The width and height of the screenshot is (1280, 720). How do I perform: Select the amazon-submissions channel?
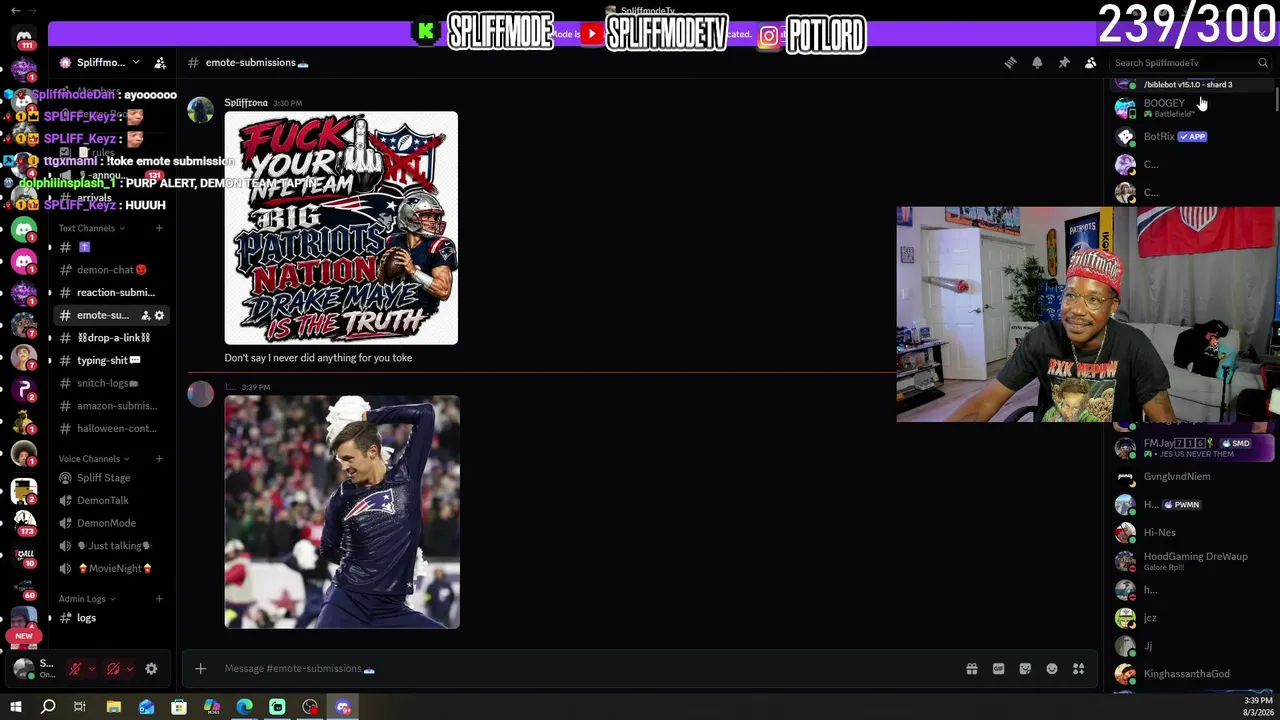tap(110, 406)
